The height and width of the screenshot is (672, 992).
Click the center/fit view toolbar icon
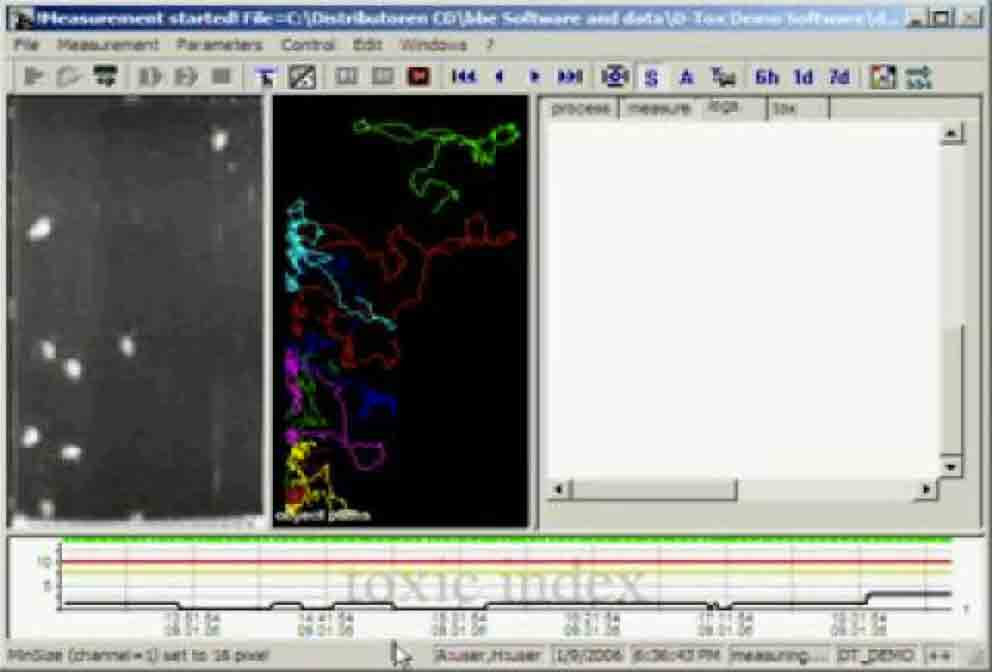pyautogui.click(x=614, y=77)
